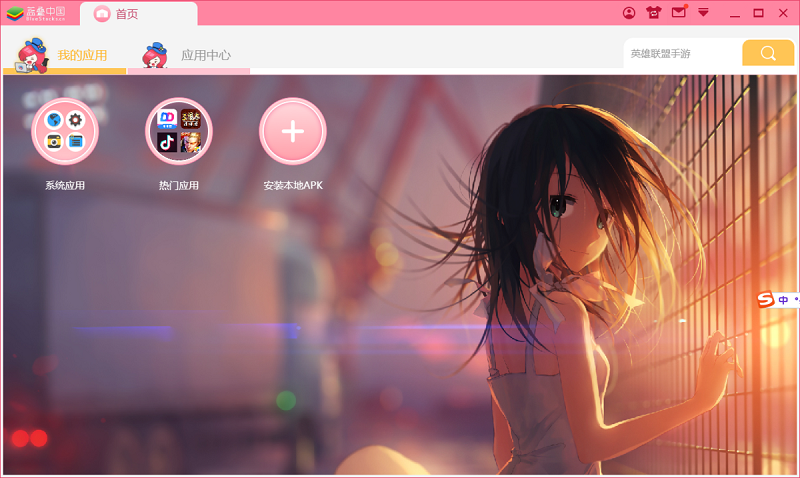Open the mail messages icon

coord(679,12)
